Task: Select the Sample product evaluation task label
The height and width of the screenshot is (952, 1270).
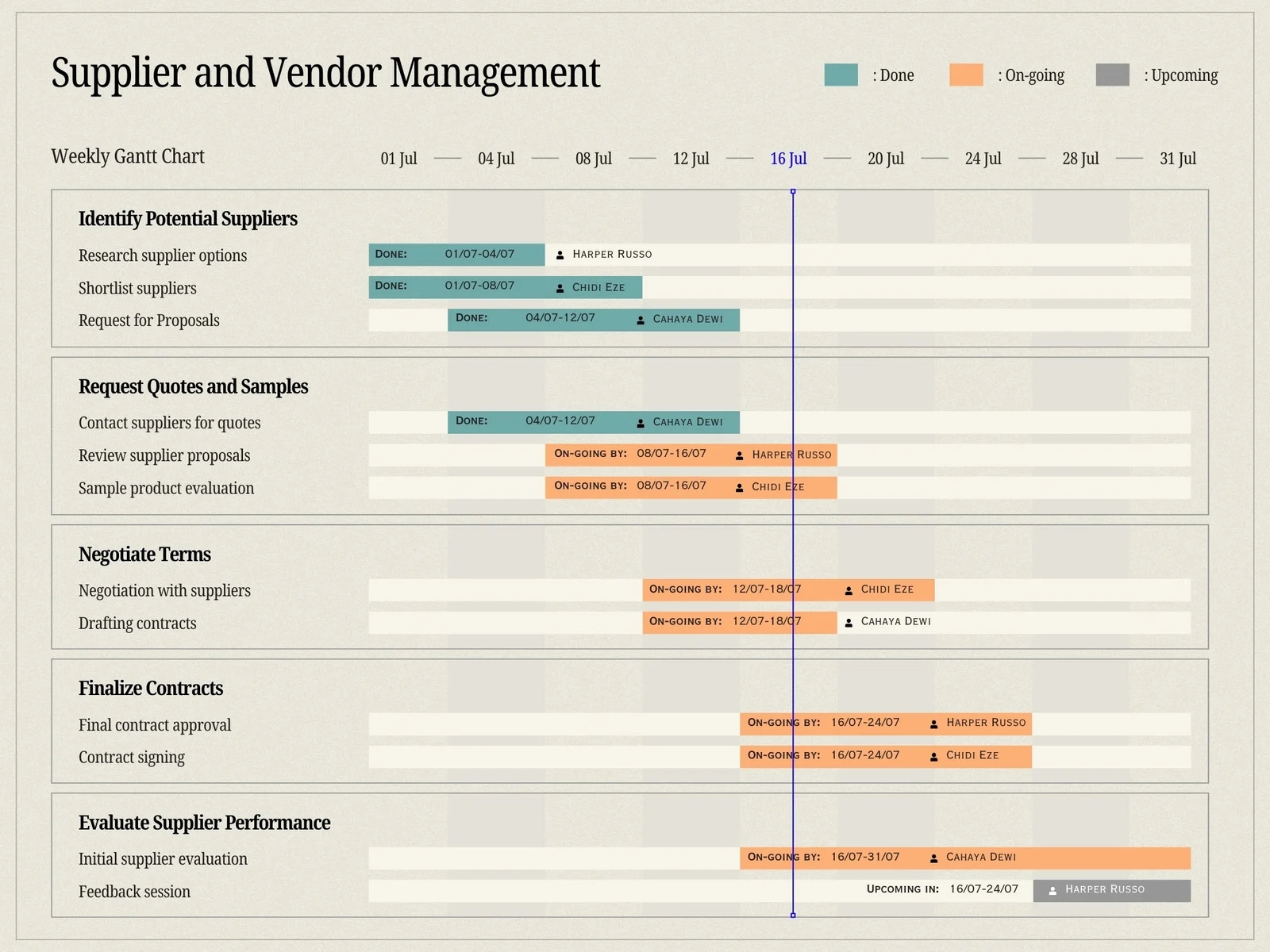Action: (x=166, y=488)
